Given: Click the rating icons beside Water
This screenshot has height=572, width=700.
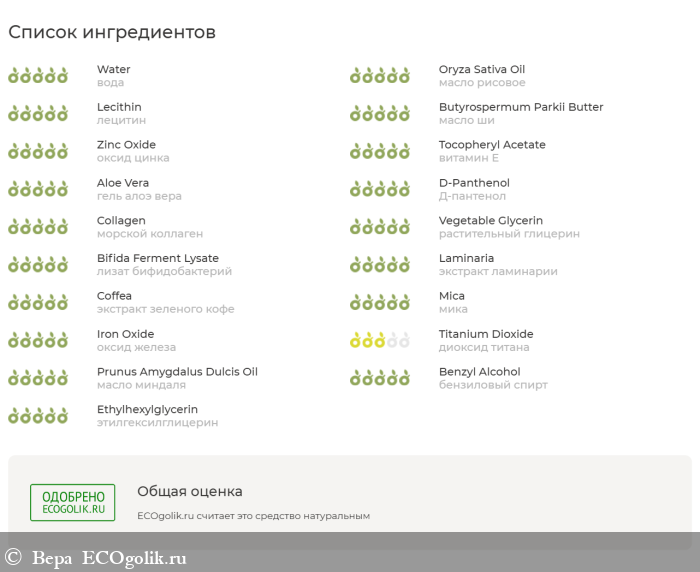Looking at the screenshot, I should point(38,75).
